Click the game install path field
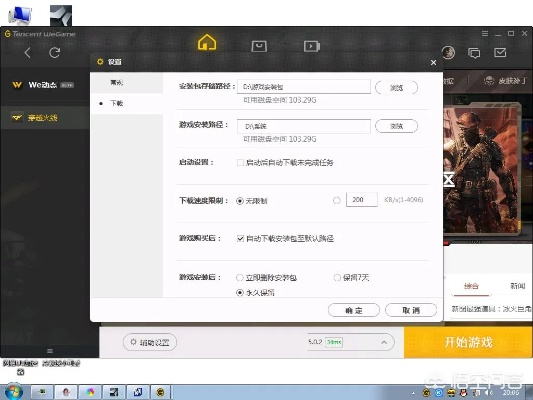 (304, 126)
